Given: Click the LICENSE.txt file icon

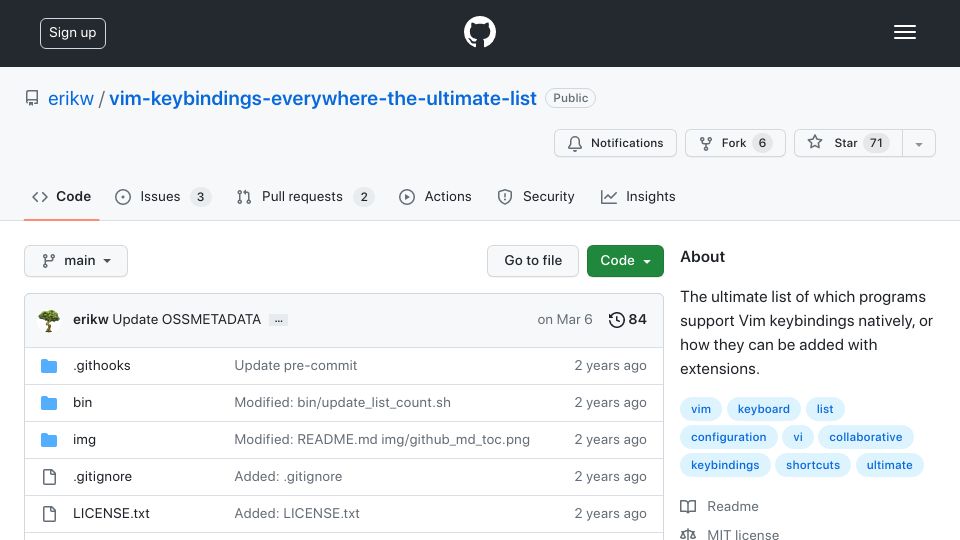Looking at the screenshot, I should 50,514.
